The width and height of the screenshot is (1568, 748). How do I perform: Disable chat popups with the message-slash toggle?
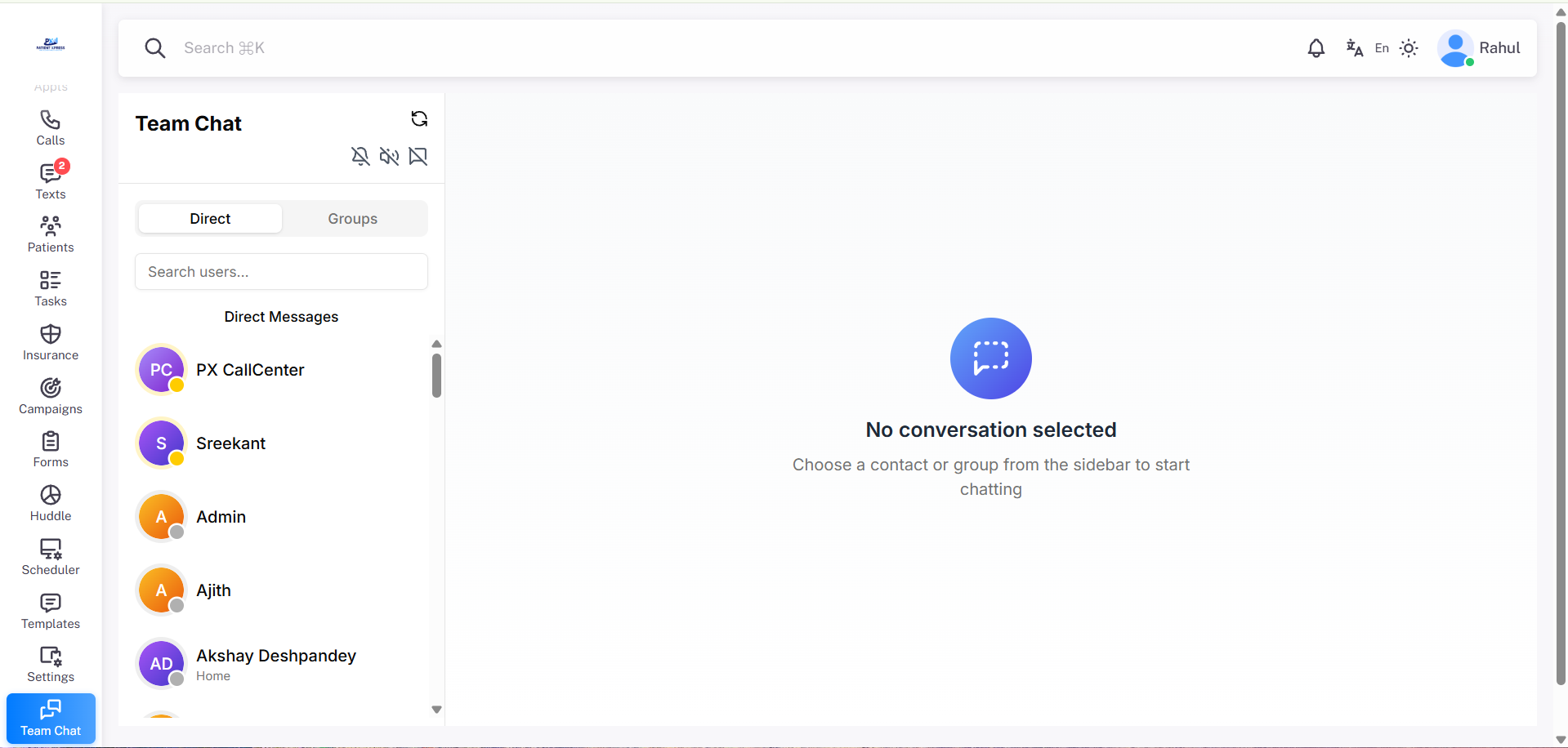coord(418,156)
